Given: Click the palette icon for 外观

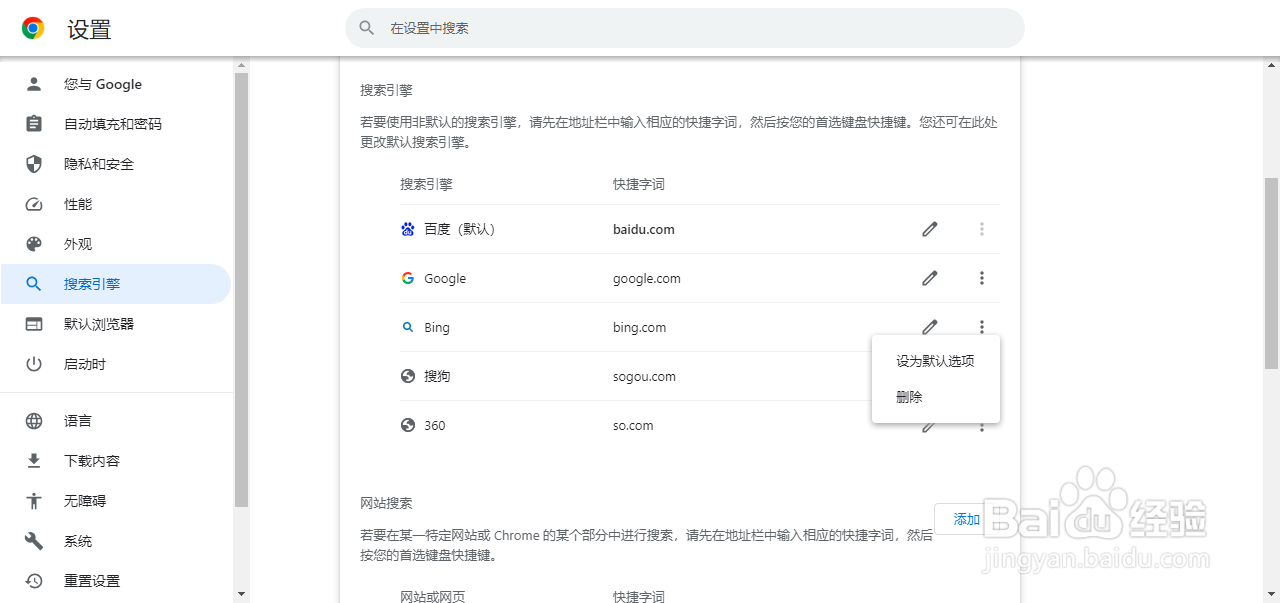Looking at the screenshot, I should (x=34, y=244).
